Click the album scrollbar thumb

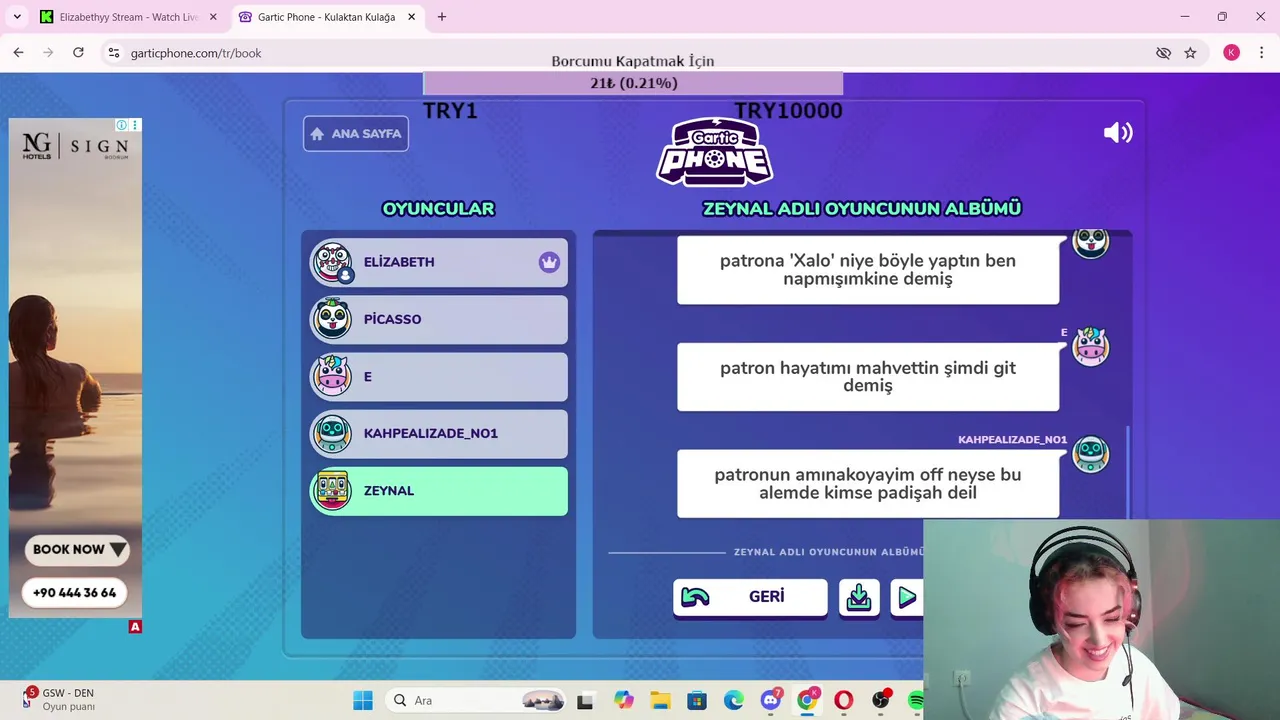click(x=1129, y=472)
